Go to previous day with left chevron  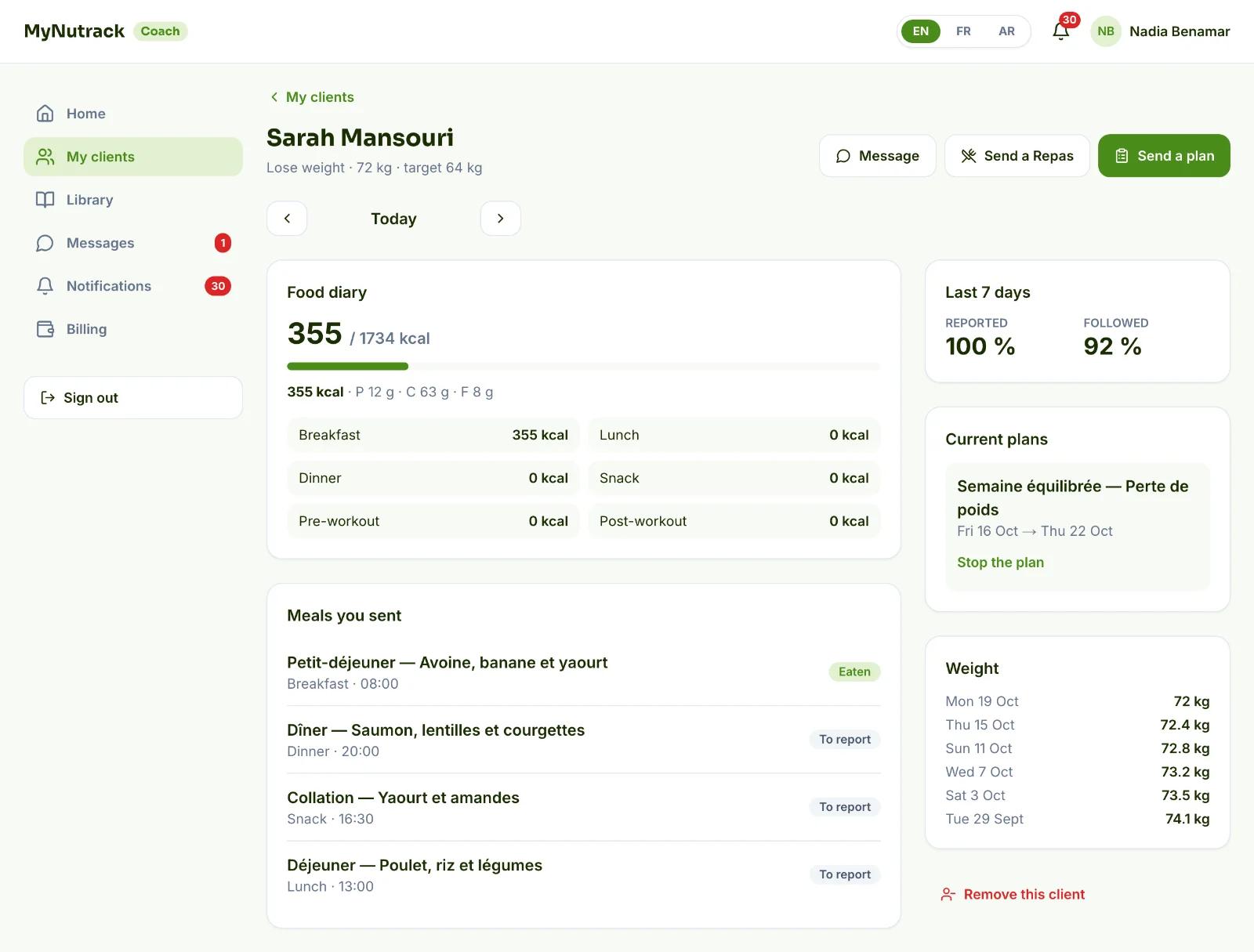(287, 219)
